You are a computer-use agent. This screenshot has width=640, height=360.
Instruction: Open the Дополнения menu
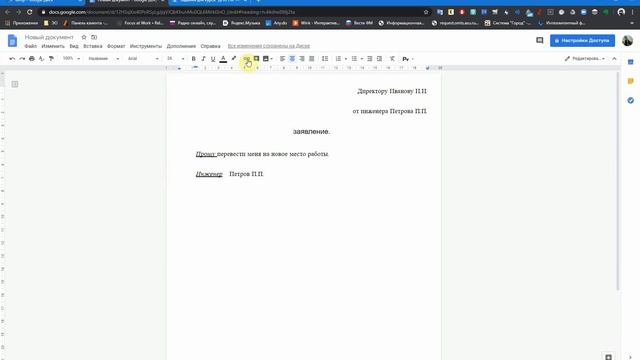coord(181,46)
